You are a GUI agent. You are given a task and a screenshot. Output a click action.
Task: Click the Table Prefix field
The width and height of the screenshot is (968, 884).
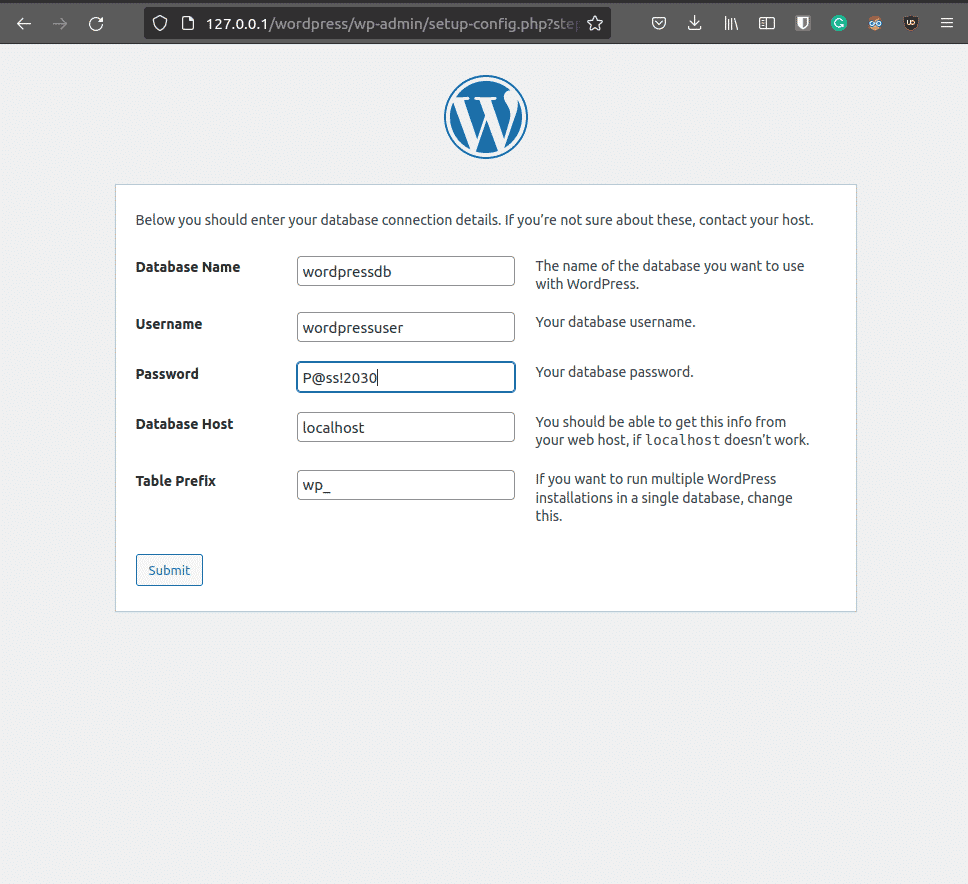point(406,485)
